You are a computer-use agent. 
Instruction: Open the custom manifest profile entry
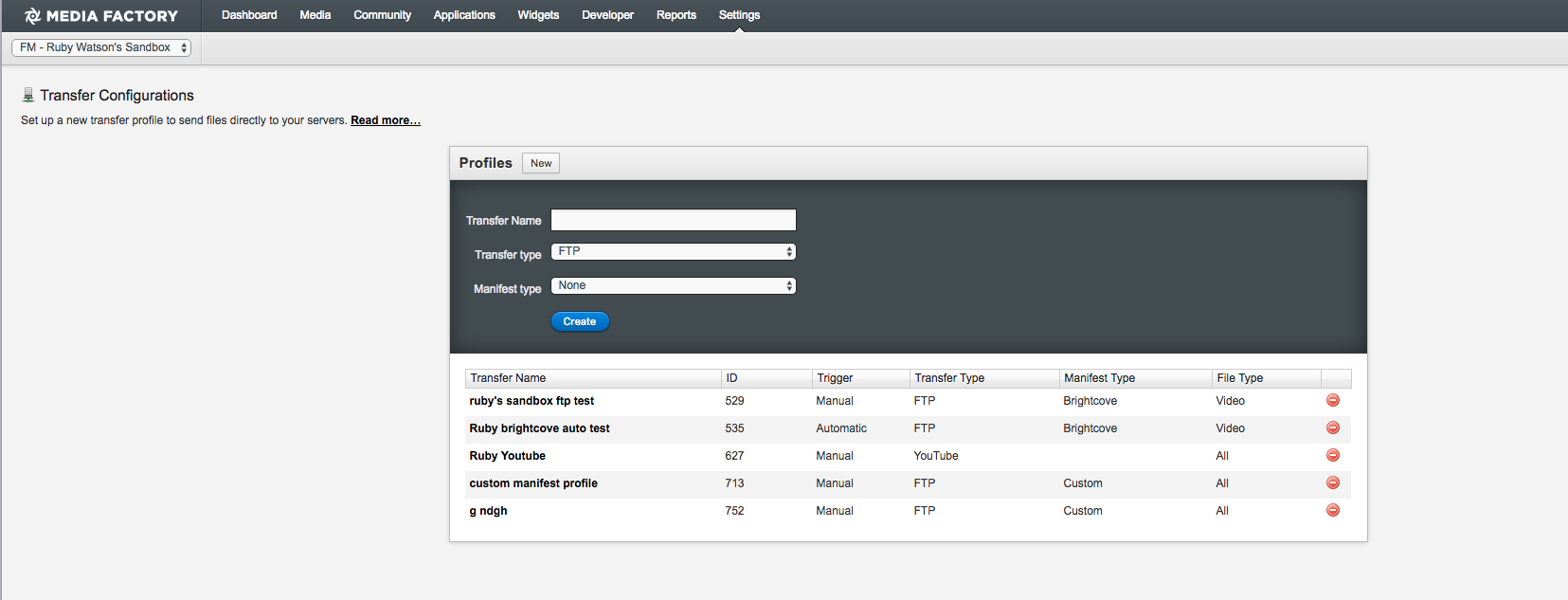point(533,483)
